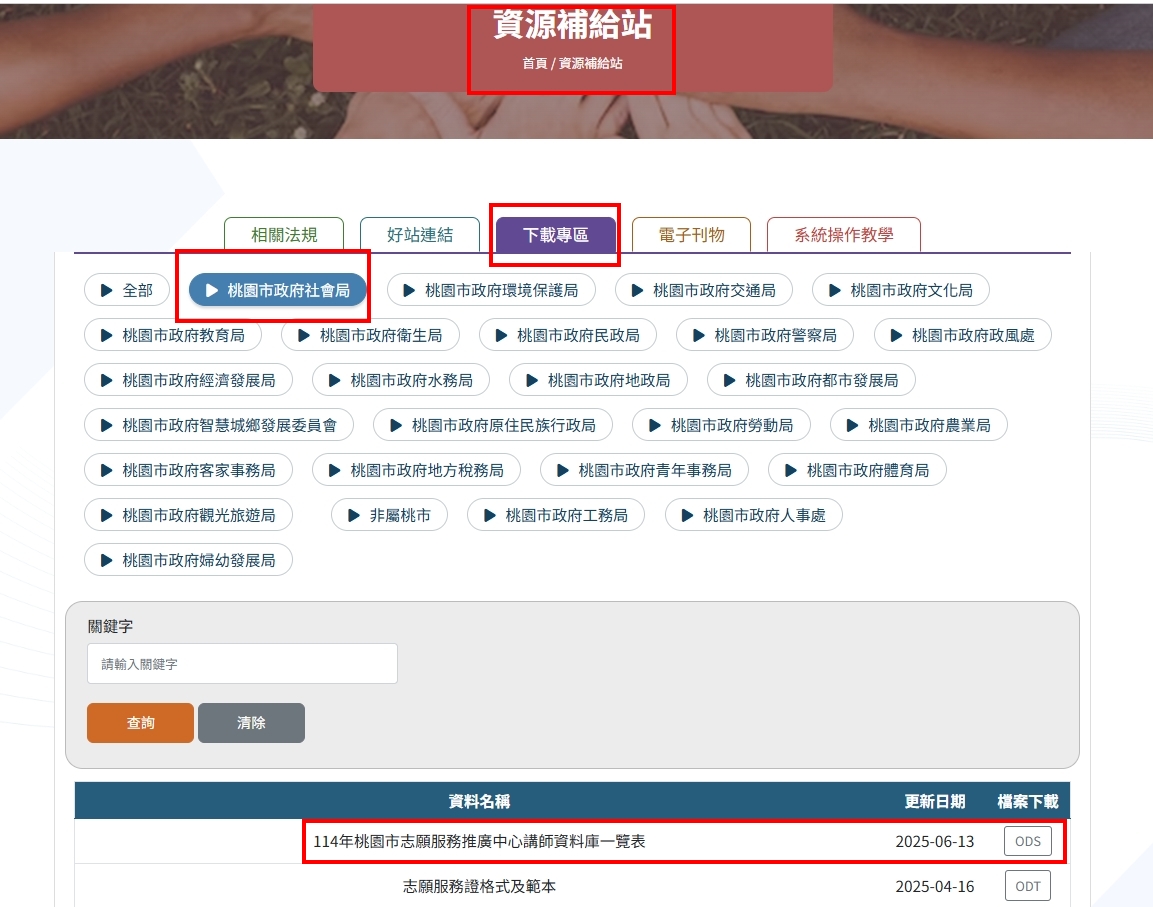The width and height of the screenshot is (1153, 907).
Task: Filter by 桃園市政府地方稅務局
Action: coord(416,470)
